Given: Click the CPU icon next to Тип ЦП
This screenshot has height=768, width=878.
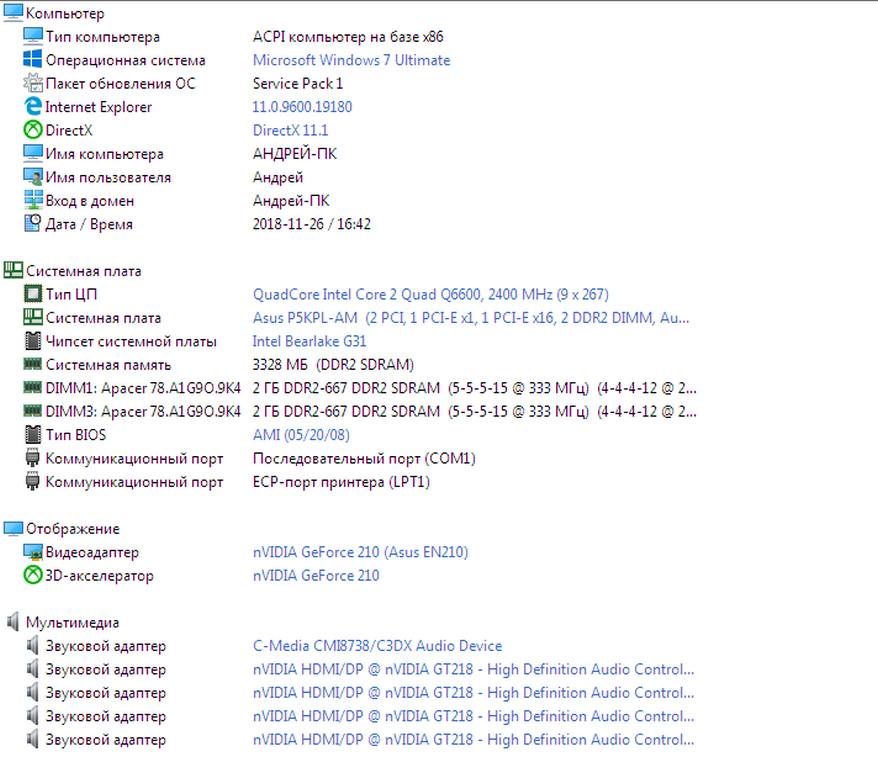Looking at the screenshot, I should pyautogui.click(x=32, y=295).
